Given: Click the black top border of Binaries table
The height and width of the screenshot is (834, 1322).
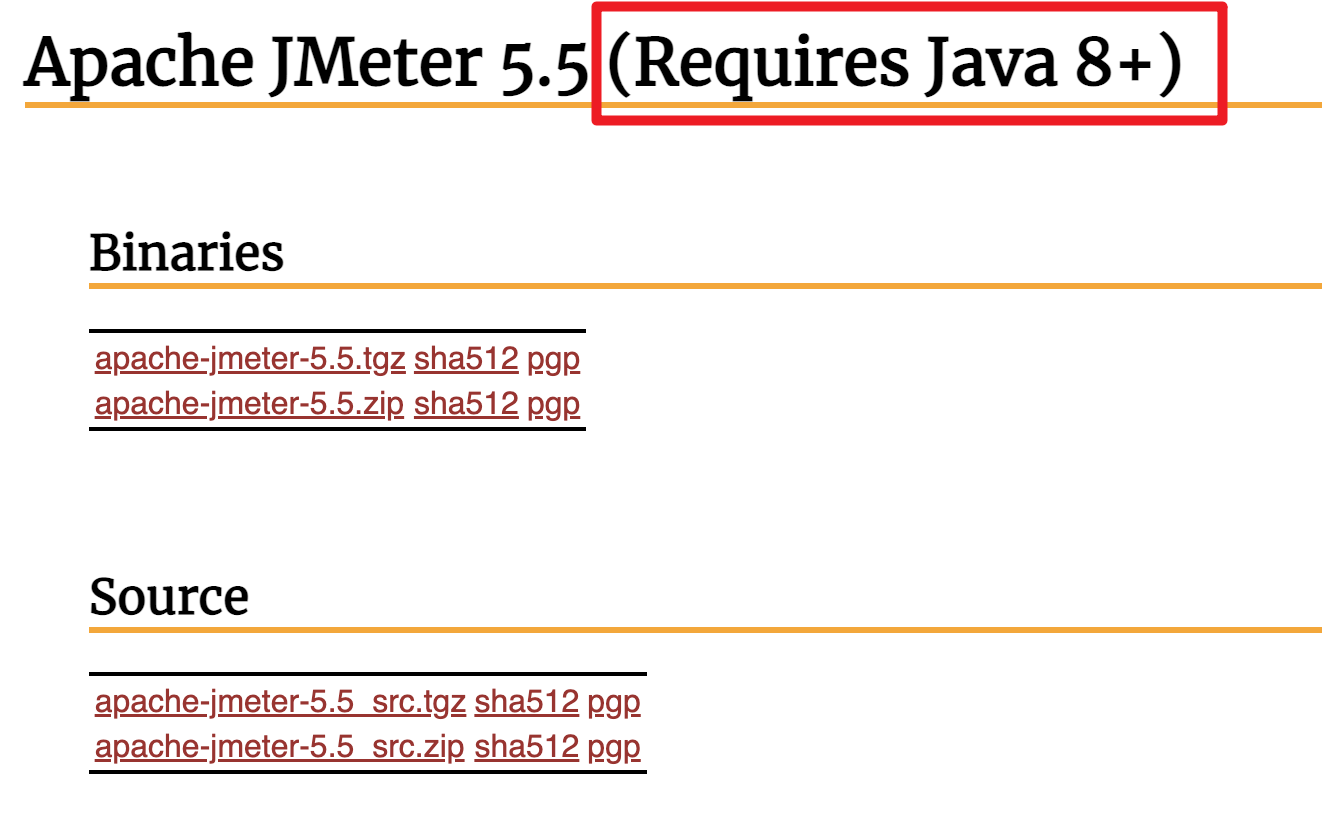Looking at the screenshot, I should click(337, 330).
